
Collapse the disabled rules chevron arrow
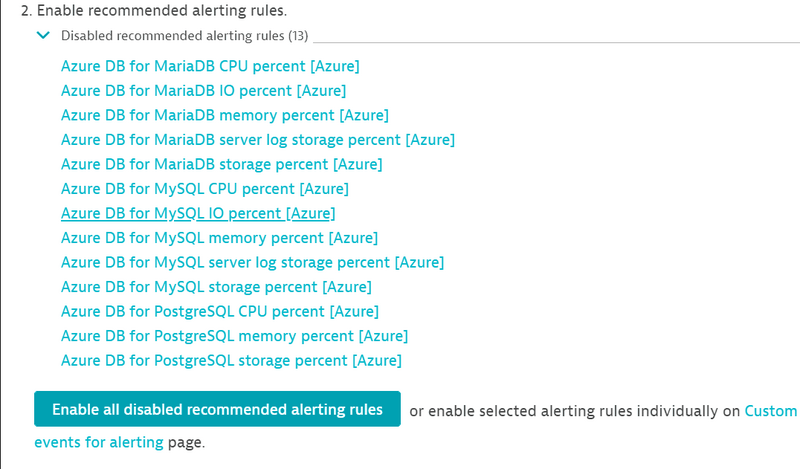click(42, 35)
